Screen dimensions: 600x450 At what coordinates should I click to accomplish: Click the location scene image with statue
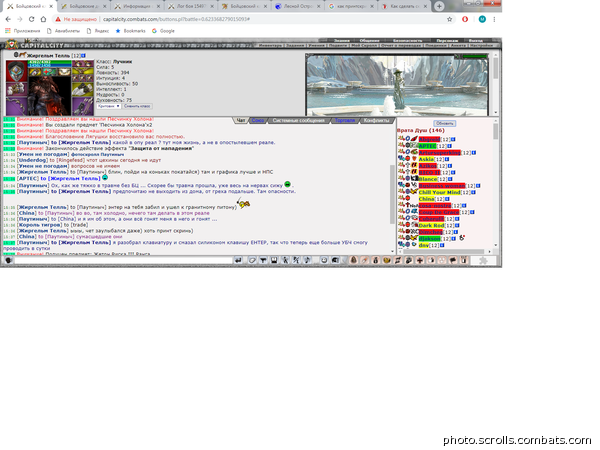[x=398, y=85]
